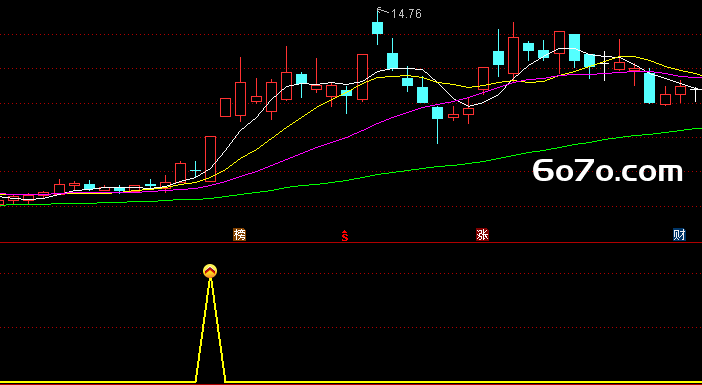Viewport: 702px width, 385px height.
Task: Open the blue 财 financial report icon
Action: point(679,235)
